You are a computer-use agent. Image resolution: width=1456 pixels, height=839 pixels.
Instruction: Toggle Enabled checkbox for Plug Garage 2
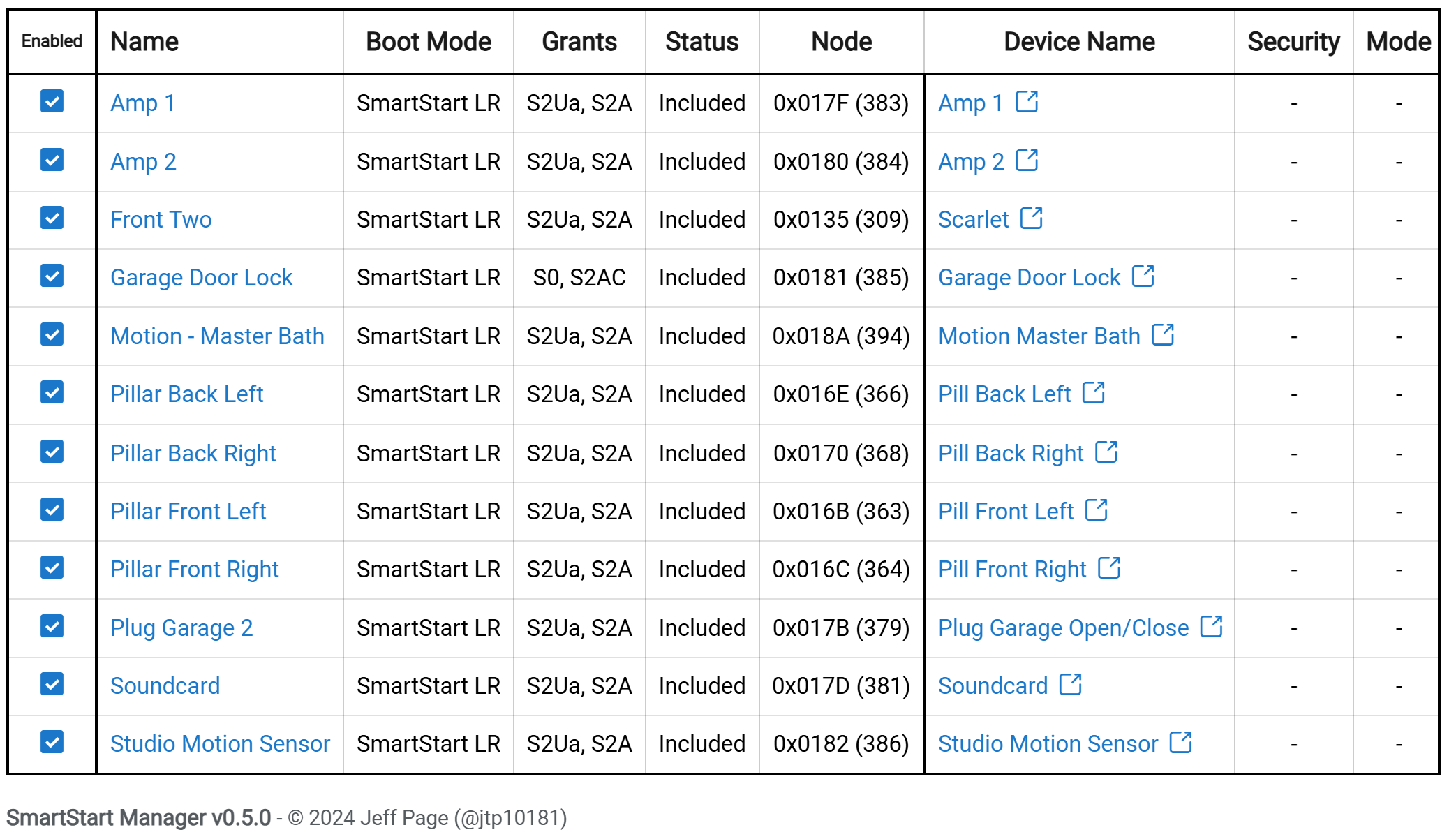coord(52,626)
